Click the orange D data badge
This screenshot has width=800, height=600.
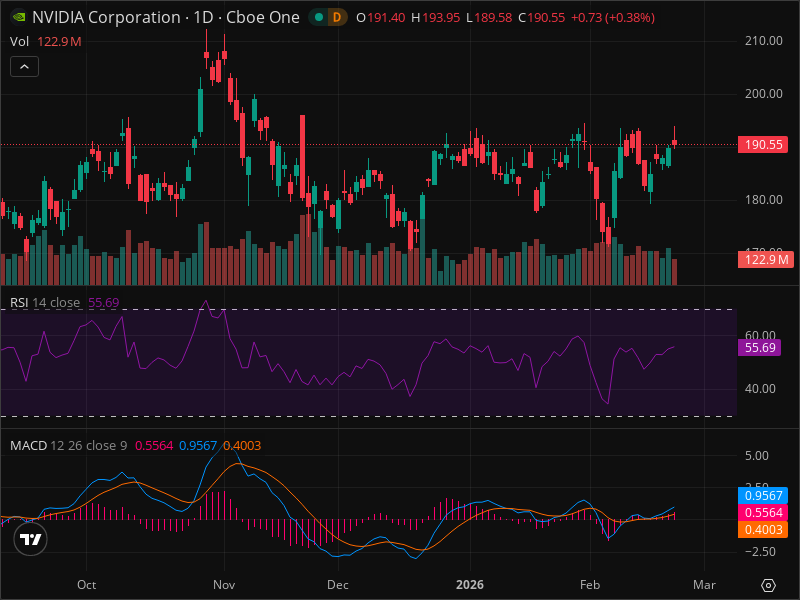tap(337, 17)
